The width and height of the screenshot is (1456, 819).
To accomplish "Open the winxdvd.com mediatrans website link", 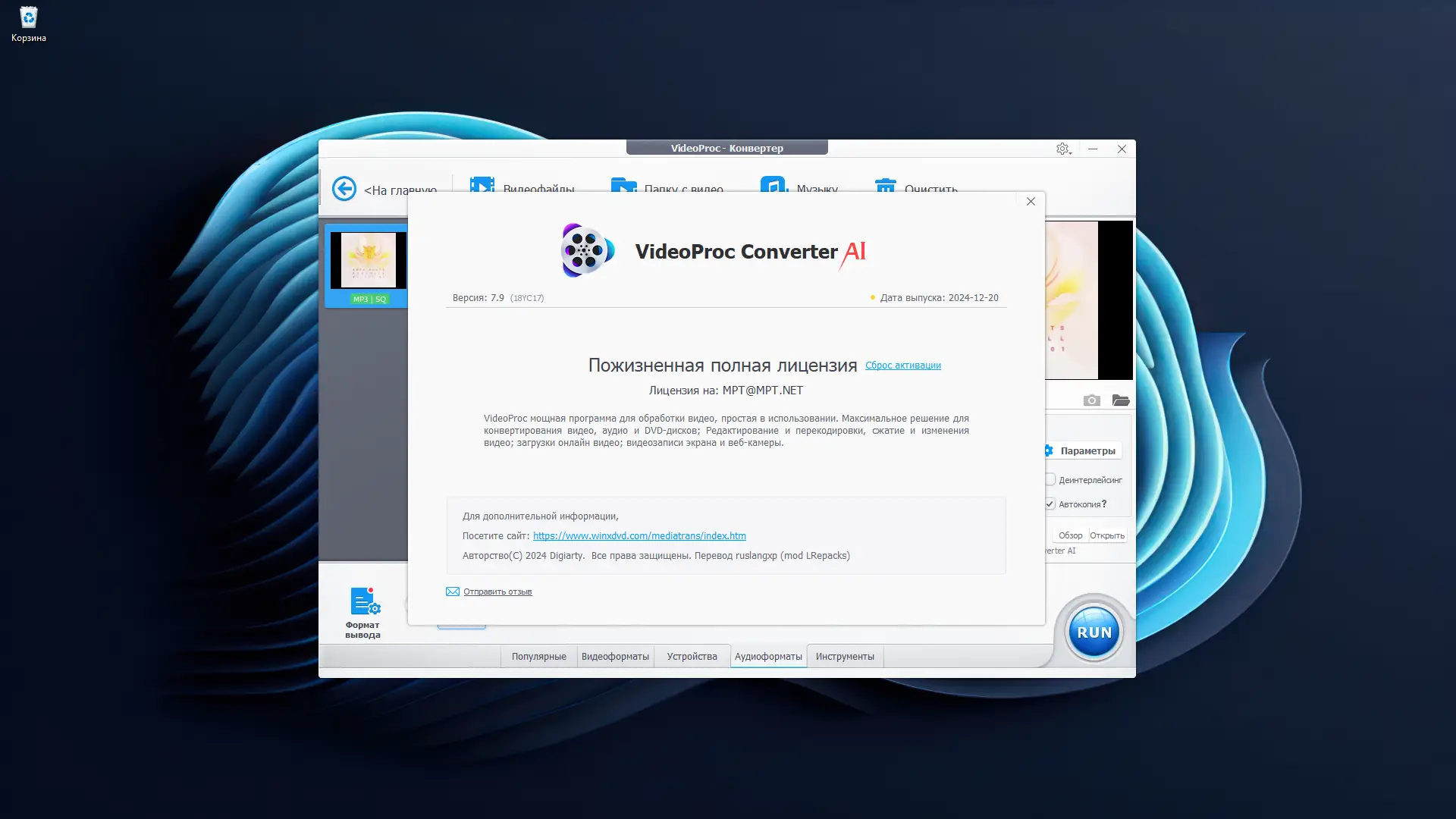I will 639,536.
